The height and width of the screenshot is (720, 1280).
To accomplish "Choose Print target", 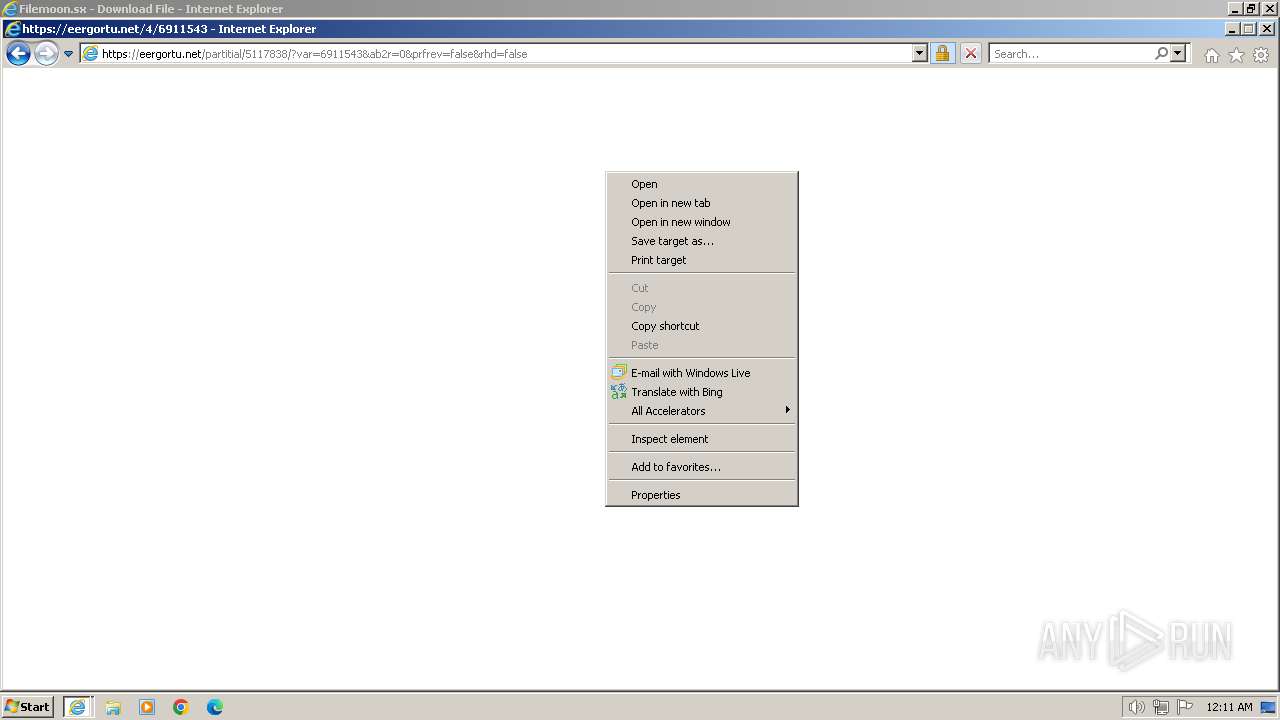I will [x=701, y=260].
